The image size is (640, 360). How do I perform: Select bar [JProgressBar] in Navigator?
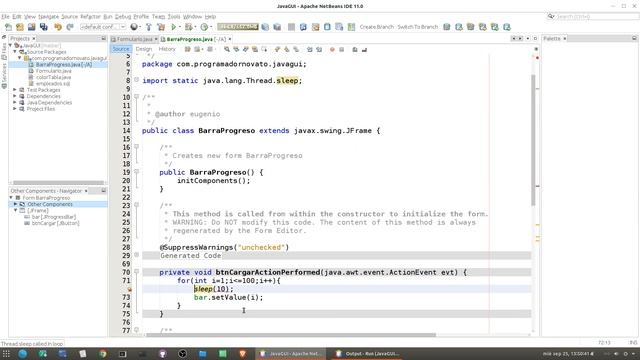[53, 217]
